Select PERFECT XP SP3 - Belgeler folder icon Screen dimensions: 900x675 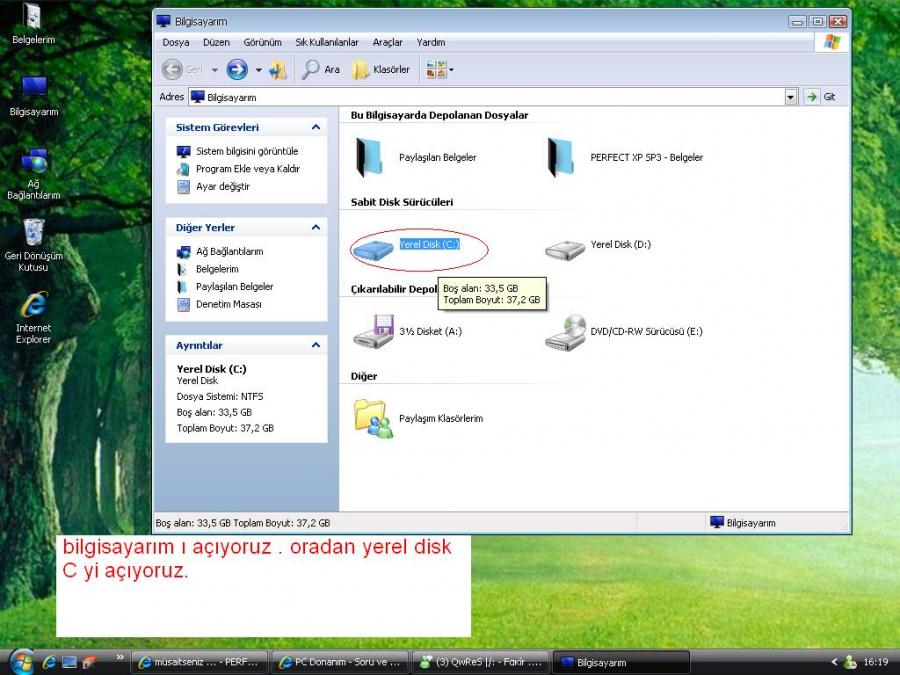point(560,157)
